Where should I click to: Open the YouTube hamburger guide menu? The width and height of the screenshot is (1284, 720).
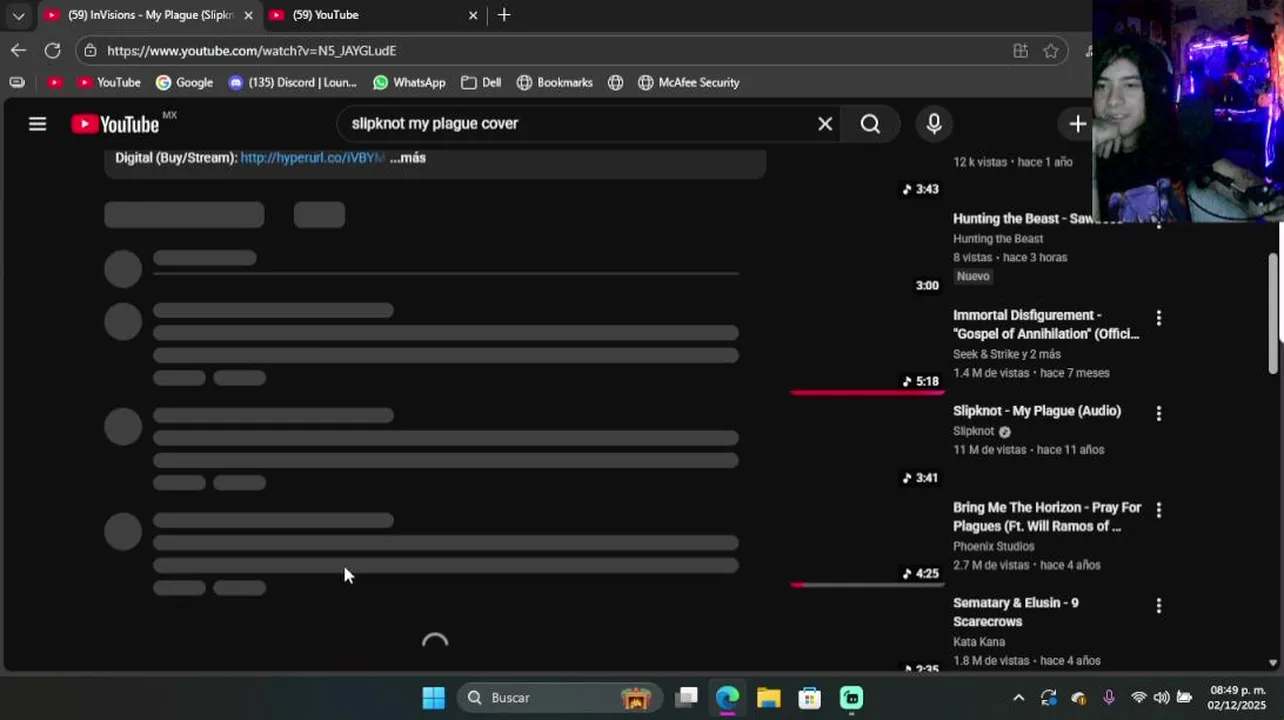click(x=37, y=124)
